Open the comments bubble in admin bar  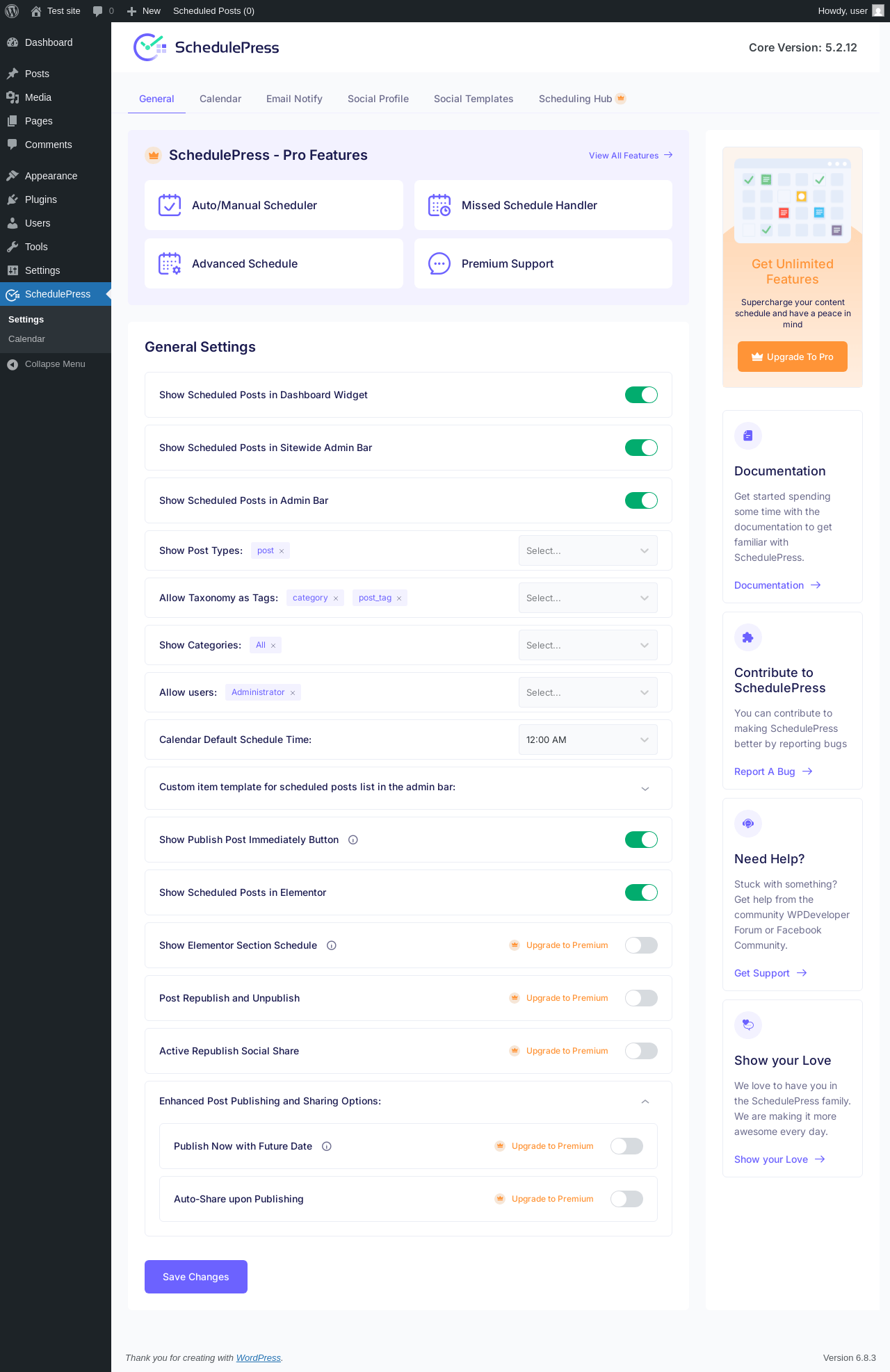[x=98, y=11]
